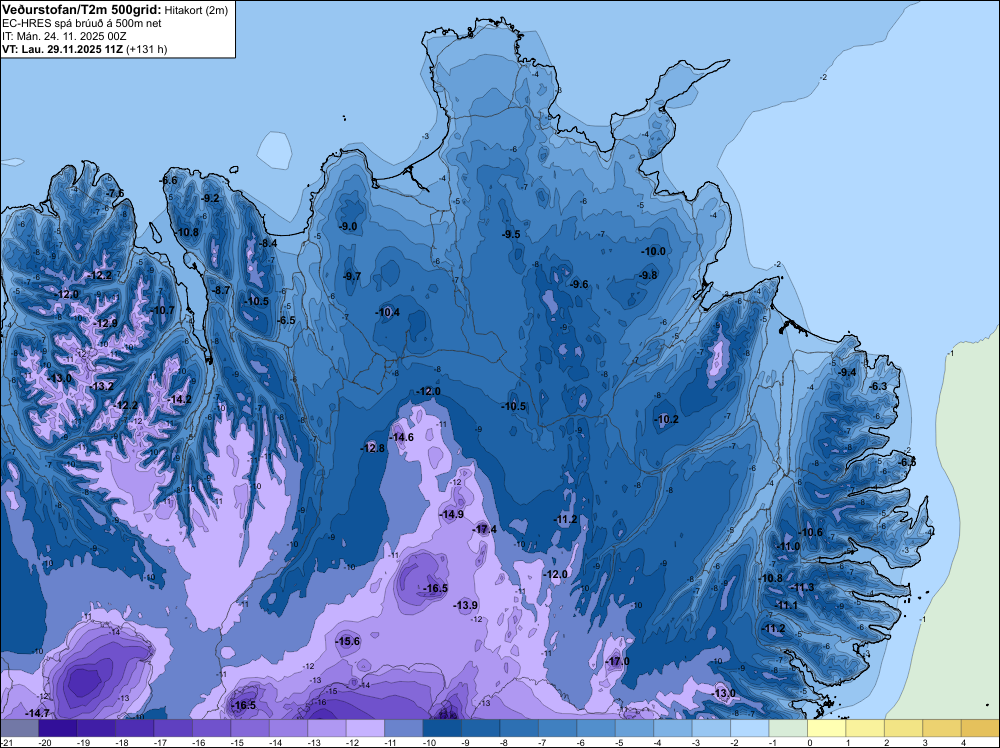This screenshot has width=1000, height=748.
Task: Select the -15 tick label on the color scale
Action: [237, 742]
